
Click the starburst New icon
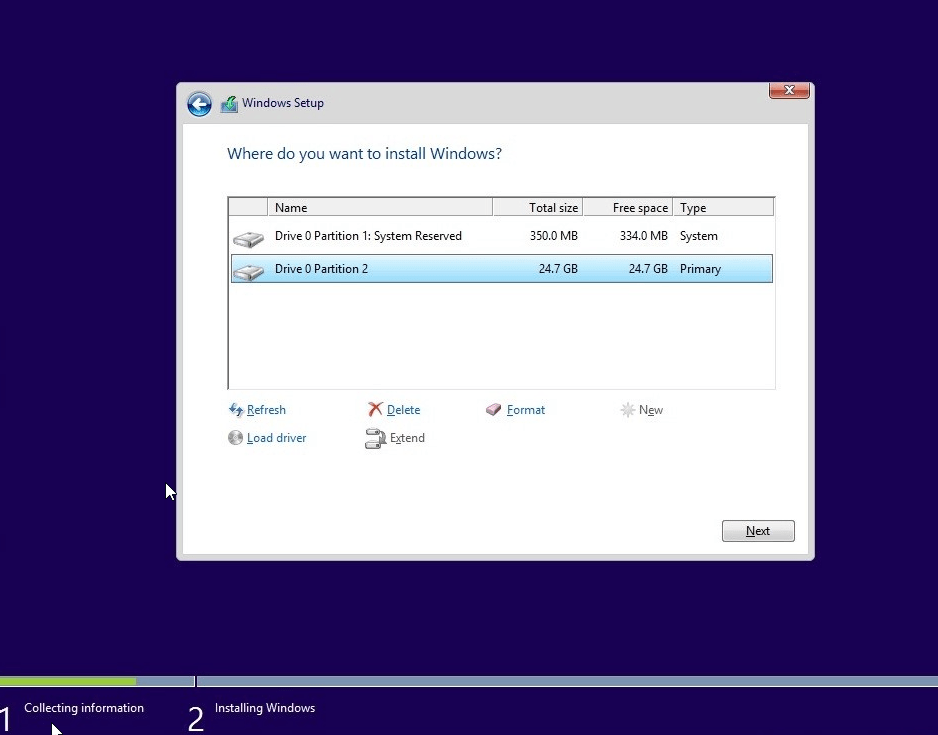628,410
